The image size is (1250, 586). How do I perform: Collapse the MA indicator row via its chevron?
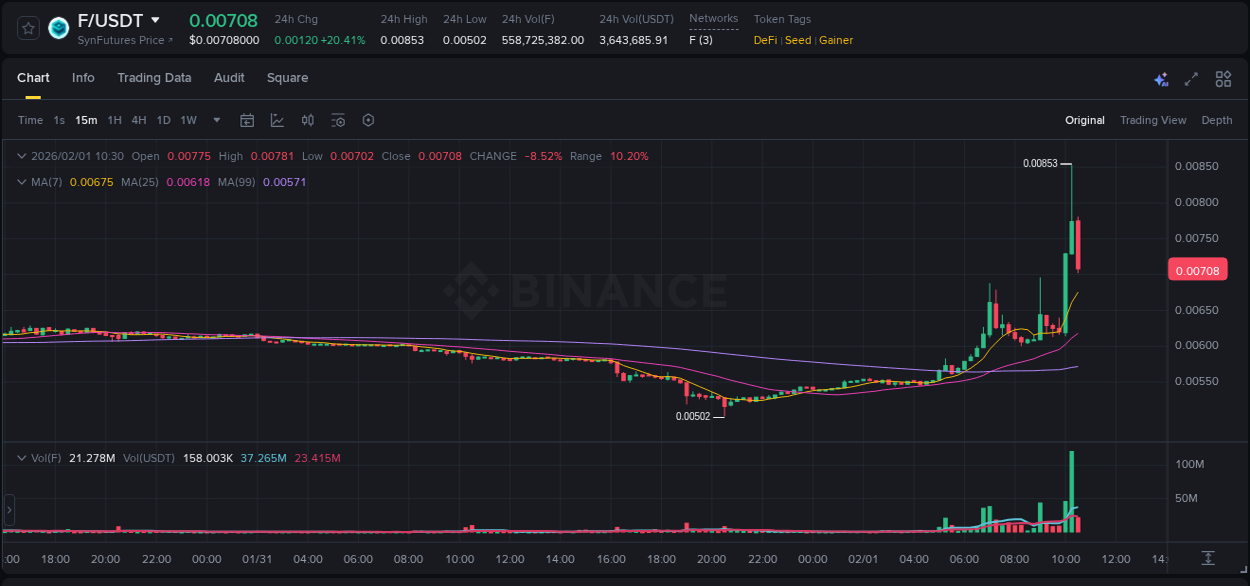click(x=22, y=183)
